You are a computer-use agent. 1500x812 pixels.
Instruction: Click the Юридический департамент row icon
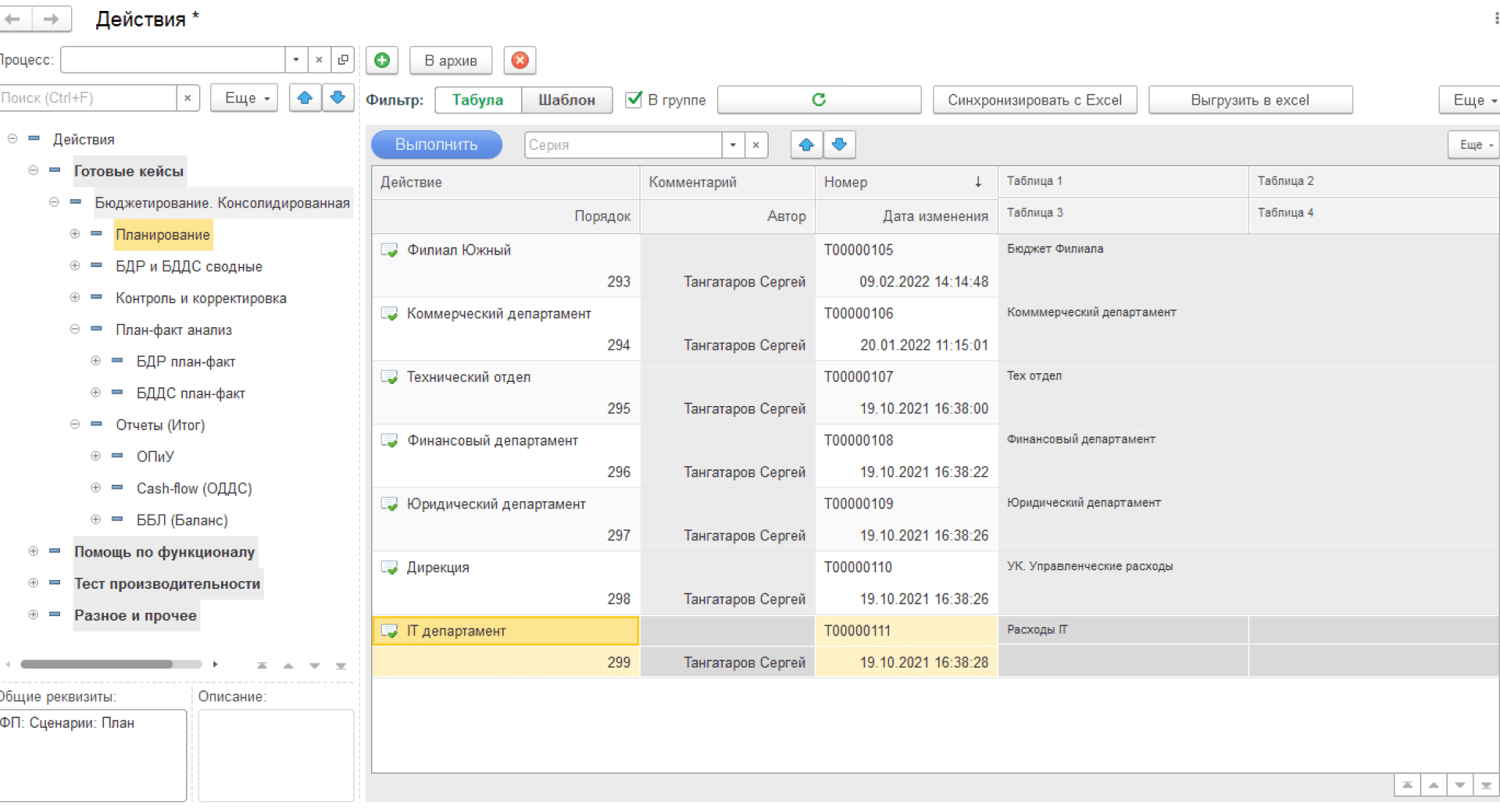point(389,504)
